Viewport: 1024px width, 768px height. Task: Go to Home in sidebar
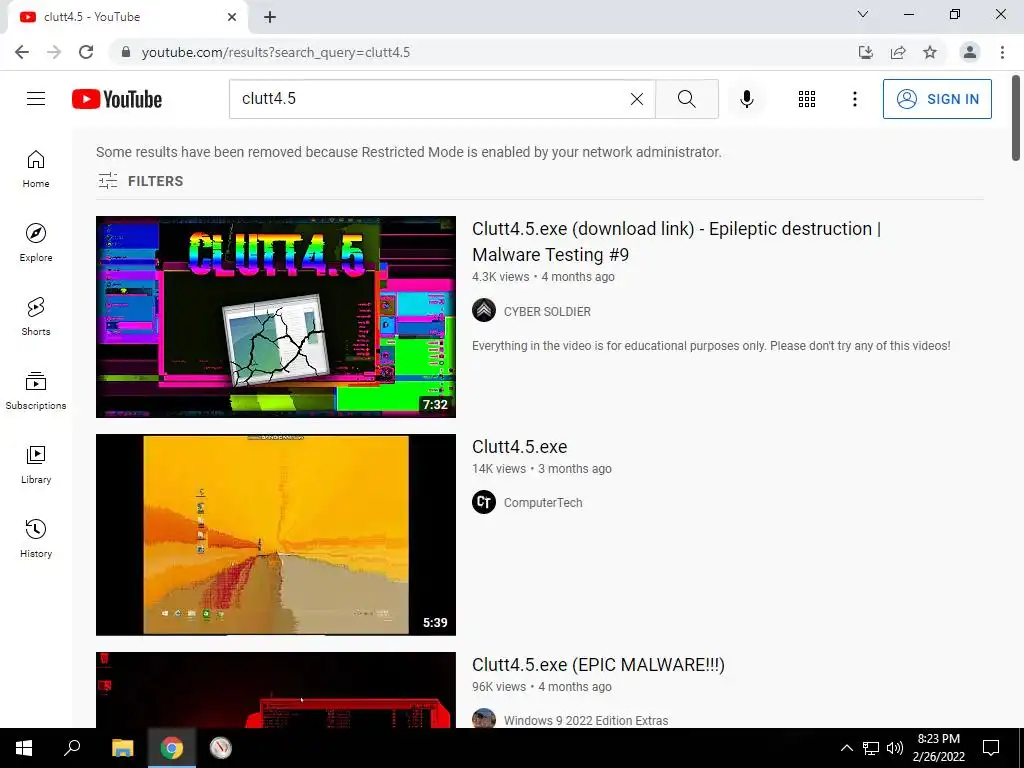click(x=36, y=168)
